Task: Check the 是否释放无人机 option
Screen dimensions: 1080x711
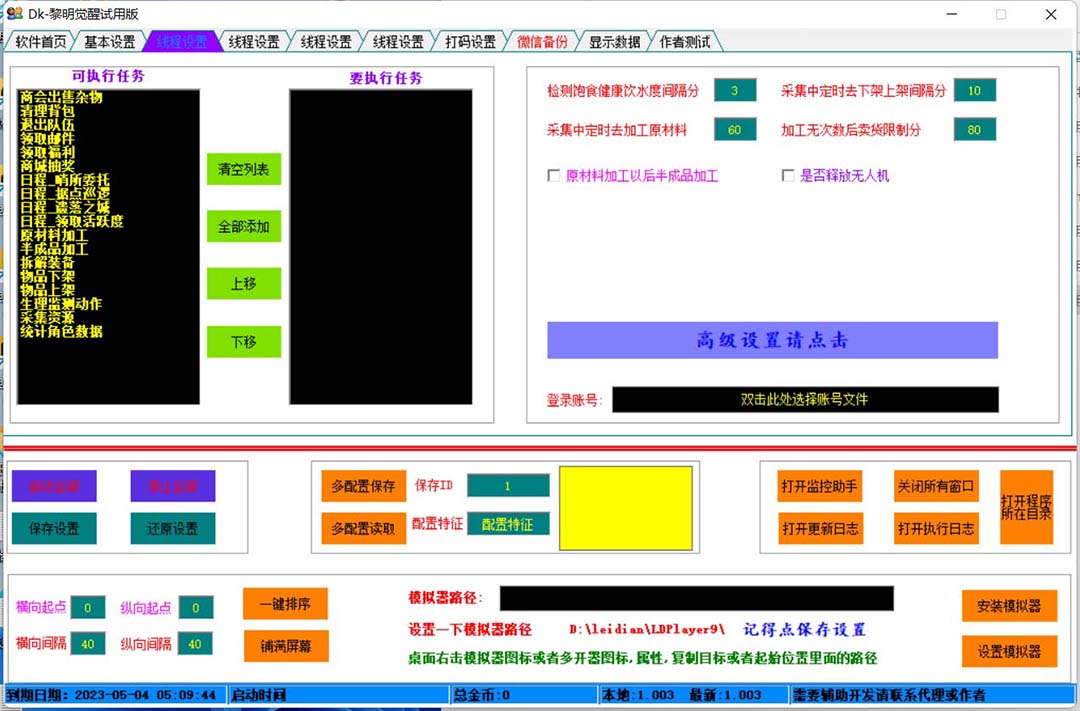Action: click(x=788, y=175)
